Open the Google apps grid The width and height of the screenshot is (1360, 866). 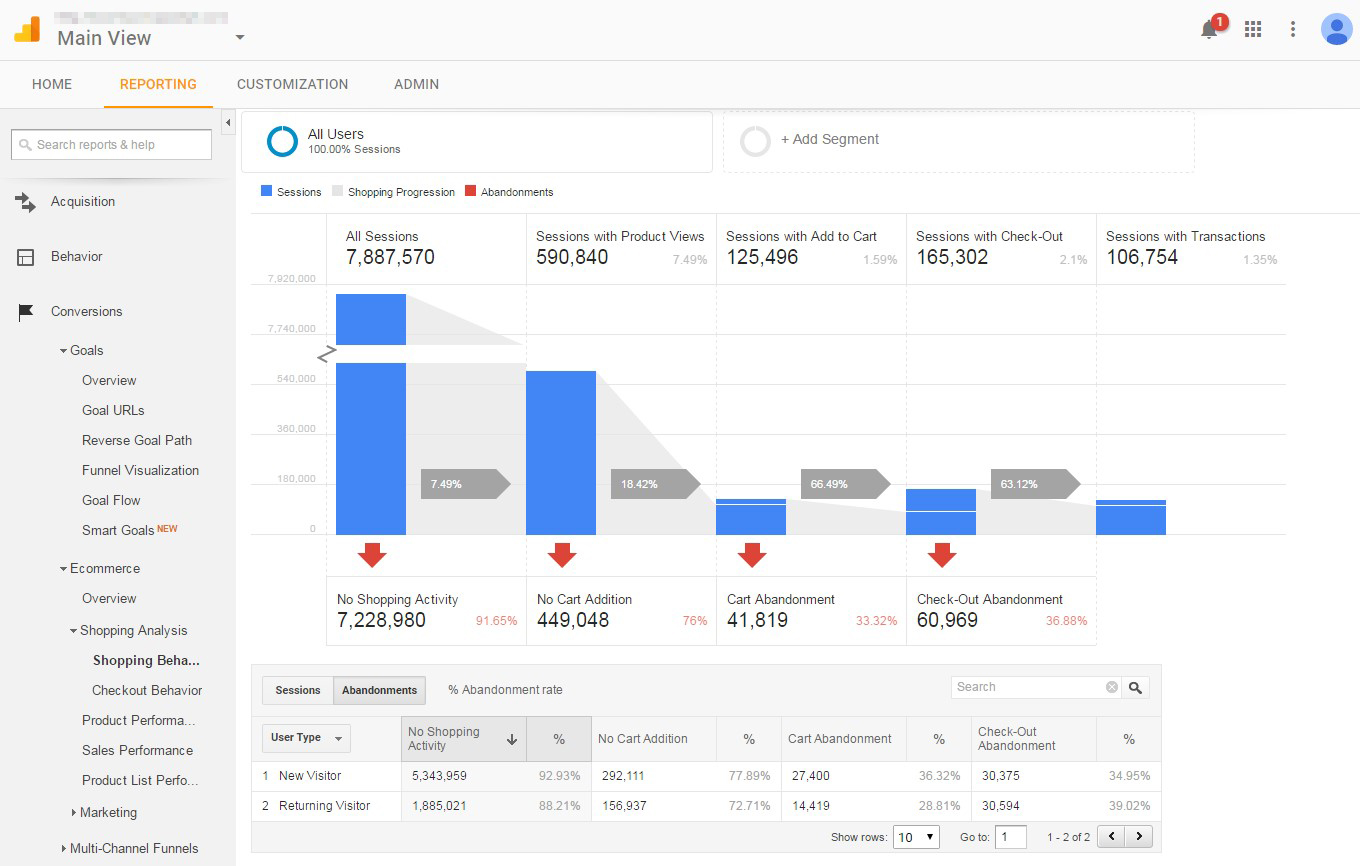[1253, 29]
